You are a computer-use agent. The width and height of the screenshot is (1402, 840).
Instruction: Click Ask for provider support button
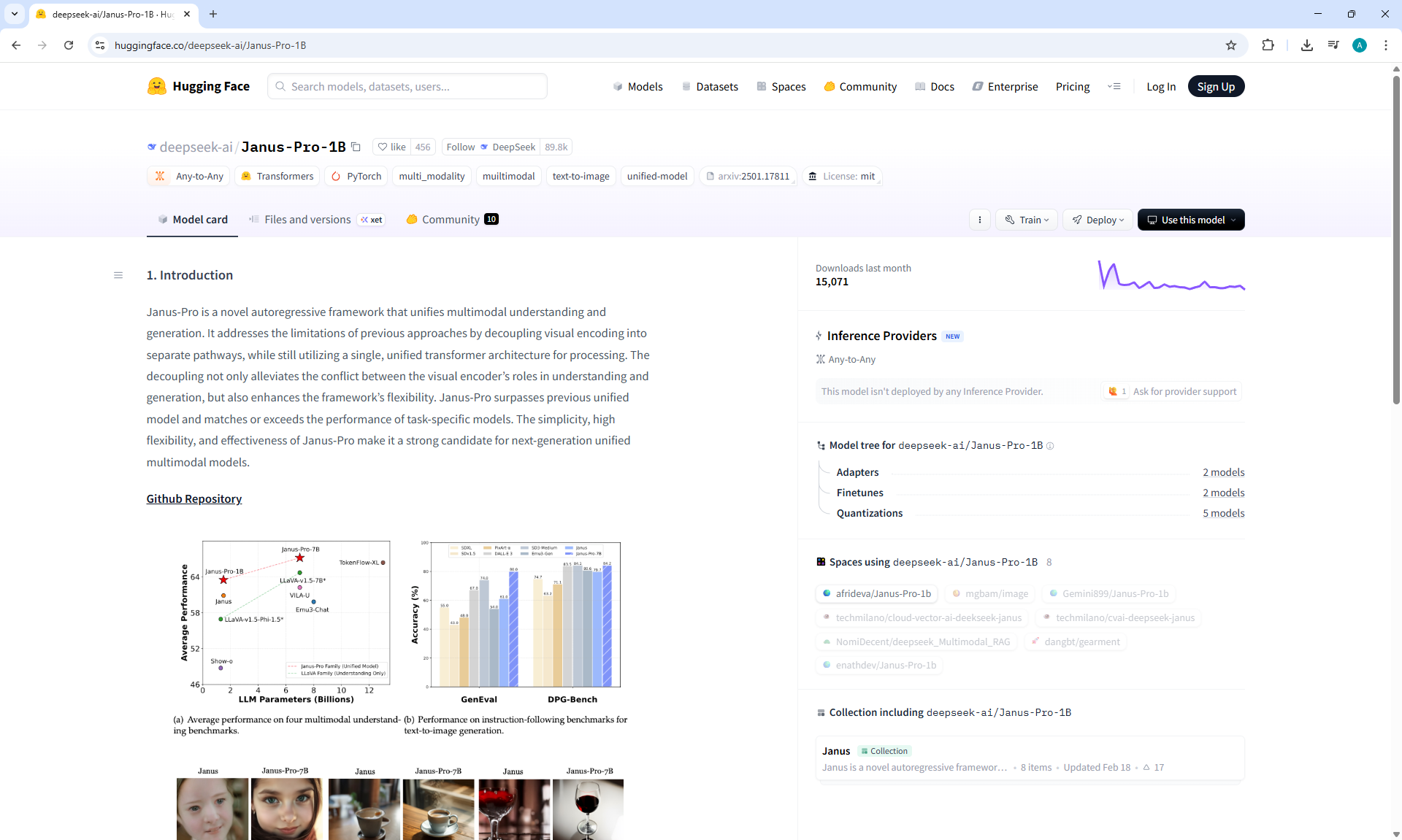coord(1184,391)
